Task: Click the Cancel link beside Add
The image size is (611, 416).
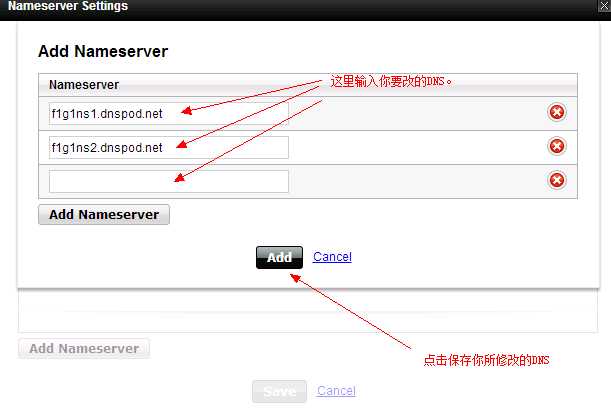Action: pyautogui.click(x=332, y=257)
